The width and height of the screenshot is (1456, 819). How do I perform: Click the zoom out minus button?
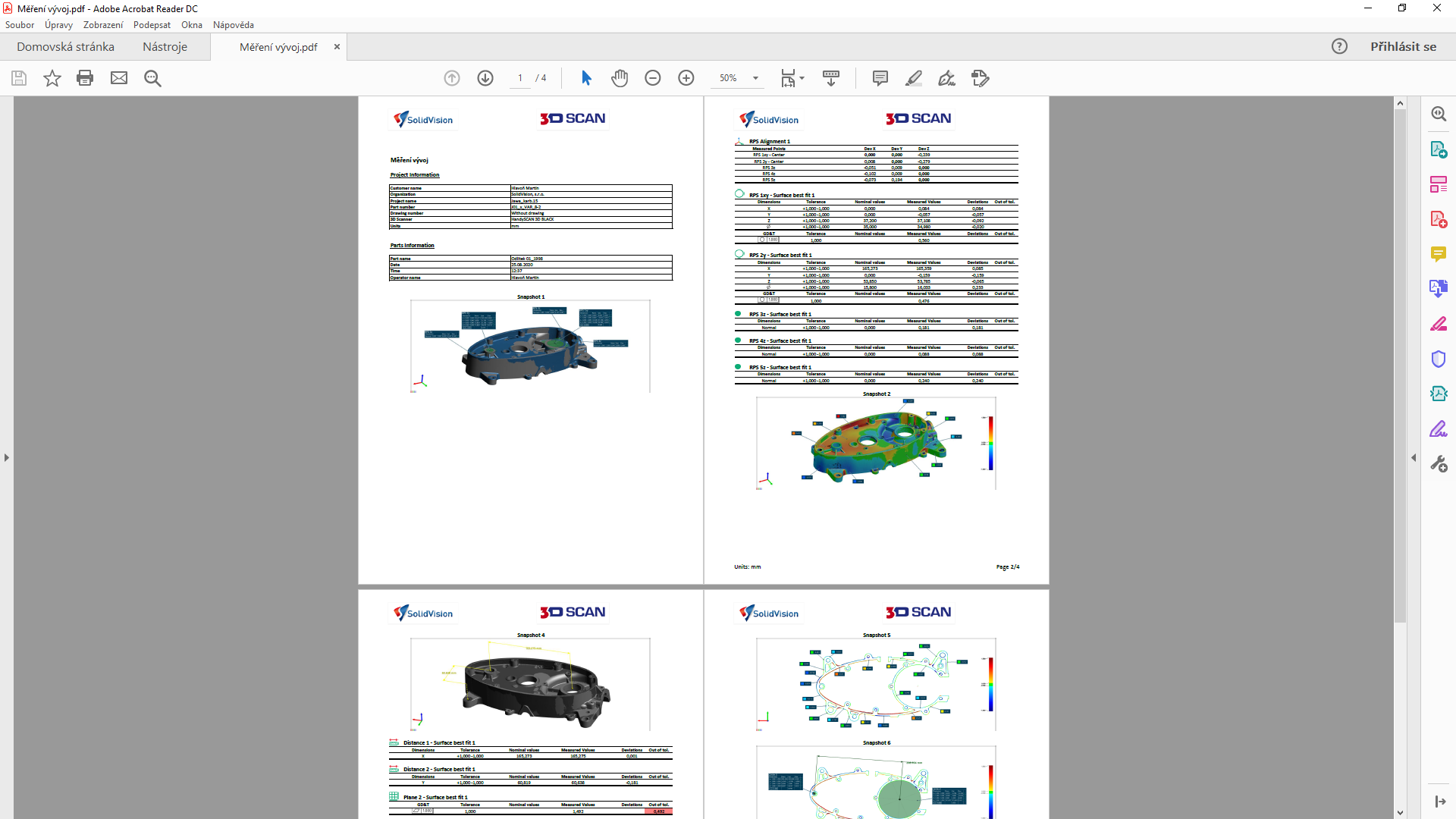653,78
